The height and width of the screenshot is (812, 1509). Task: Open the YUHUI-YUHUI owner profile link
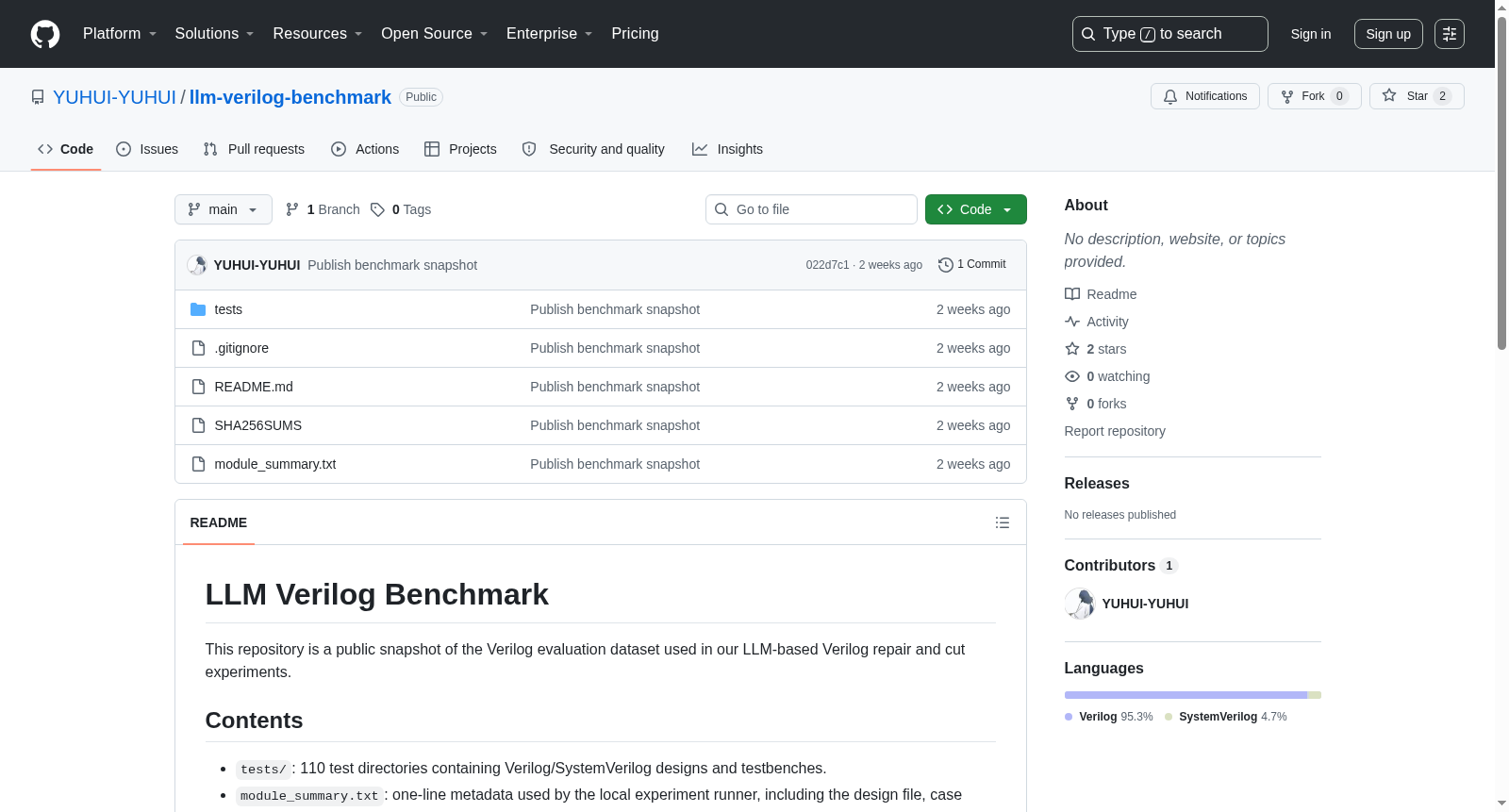[x=114, y=97]
